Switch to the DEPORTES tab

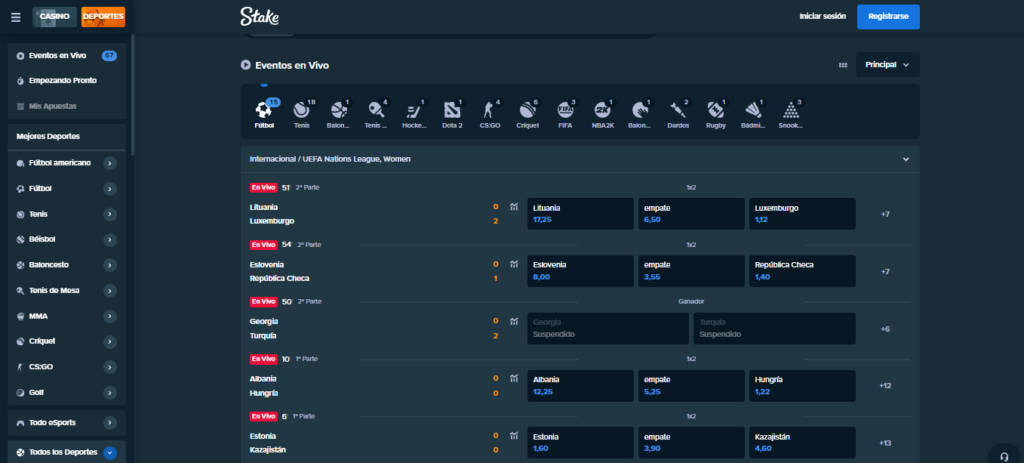[103, 16]
